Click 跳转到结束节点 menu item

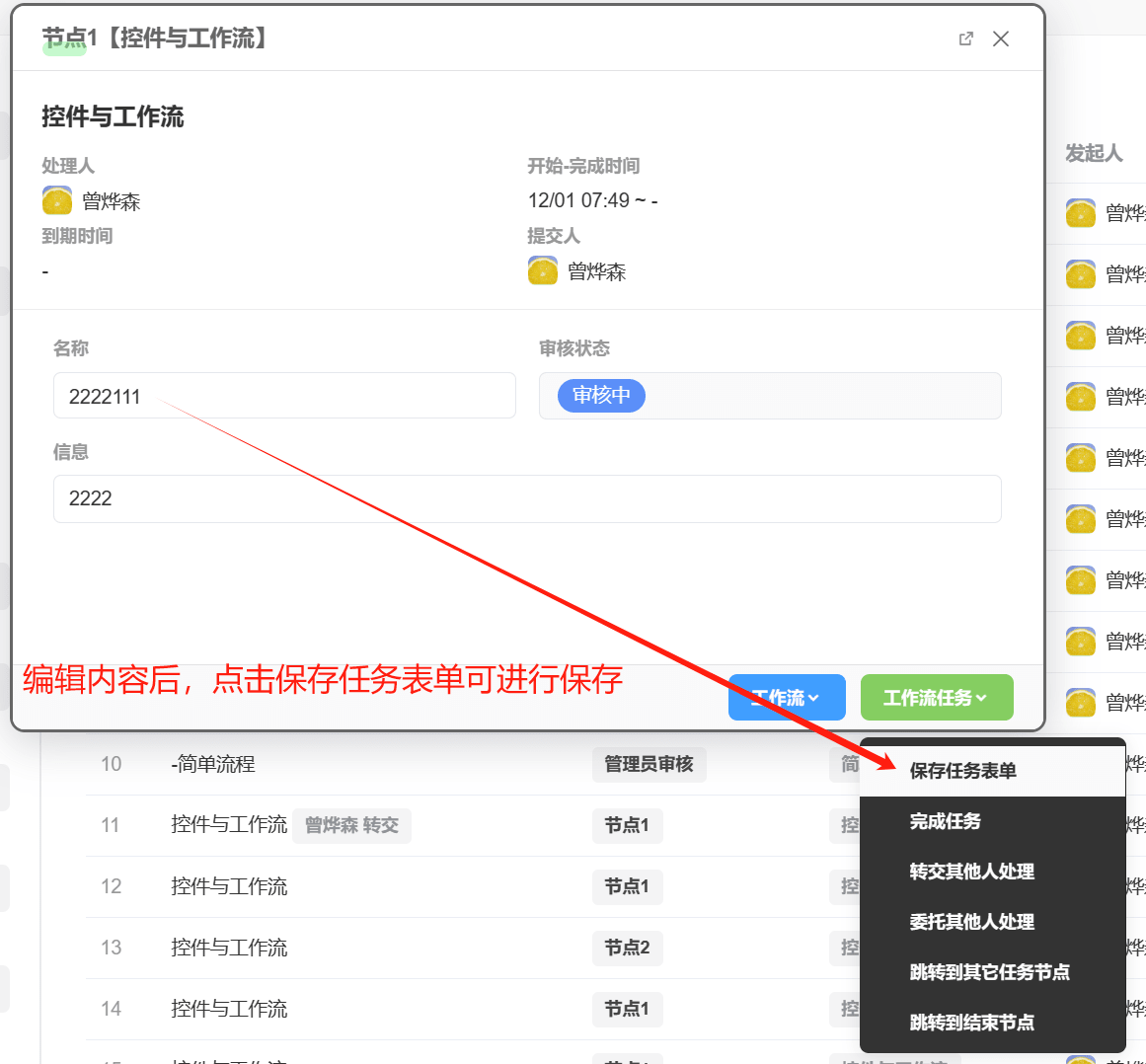[x=971, y=1023]
